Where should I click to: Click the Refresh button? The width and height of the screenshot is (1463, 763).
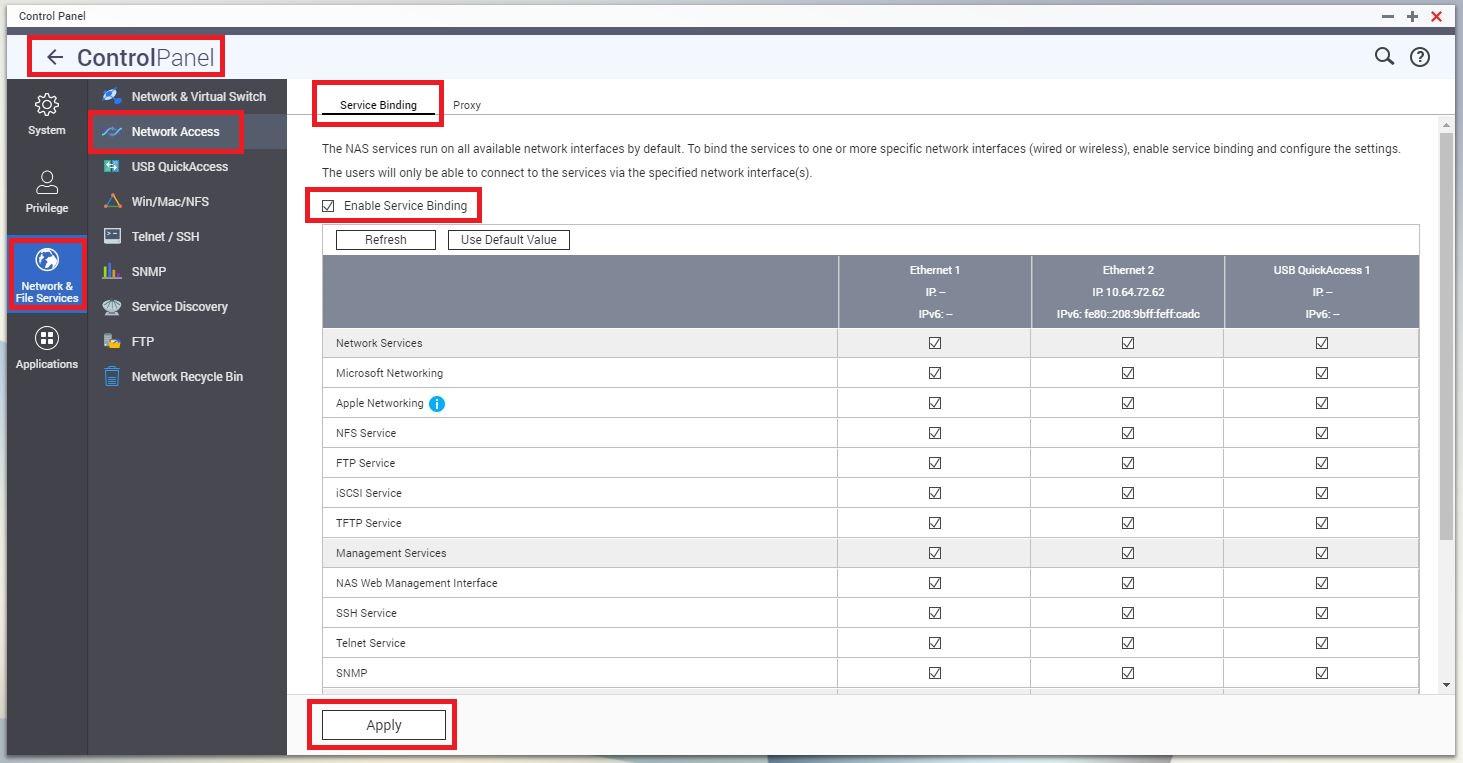click(386, 240)
